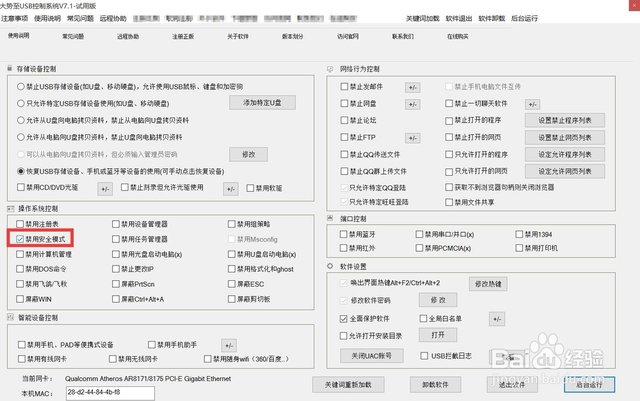Open the 注意事项 menu
The height and width of the screenshot is (401, 640).
pos(14,18)
